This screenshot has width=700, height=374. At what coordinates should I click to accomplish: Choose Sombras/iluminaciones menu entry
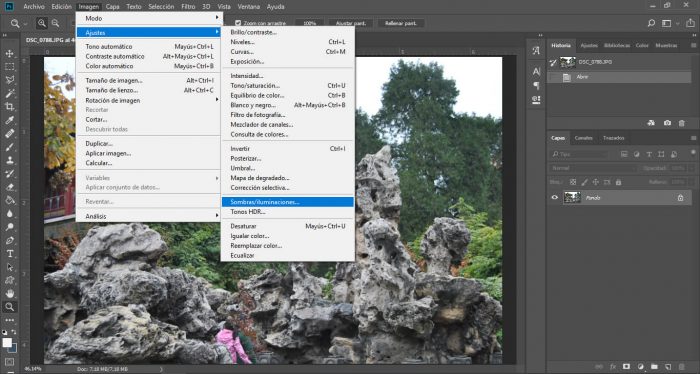point(288,202)
